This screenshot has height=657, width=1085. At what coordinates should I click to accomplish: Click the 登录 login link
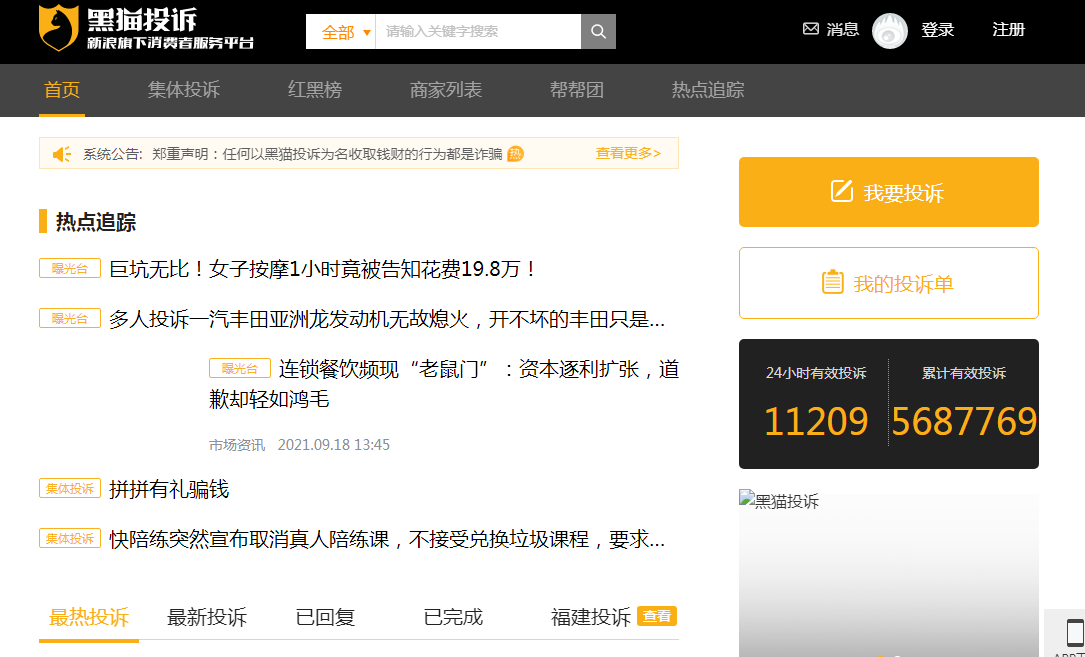[937, 30]
